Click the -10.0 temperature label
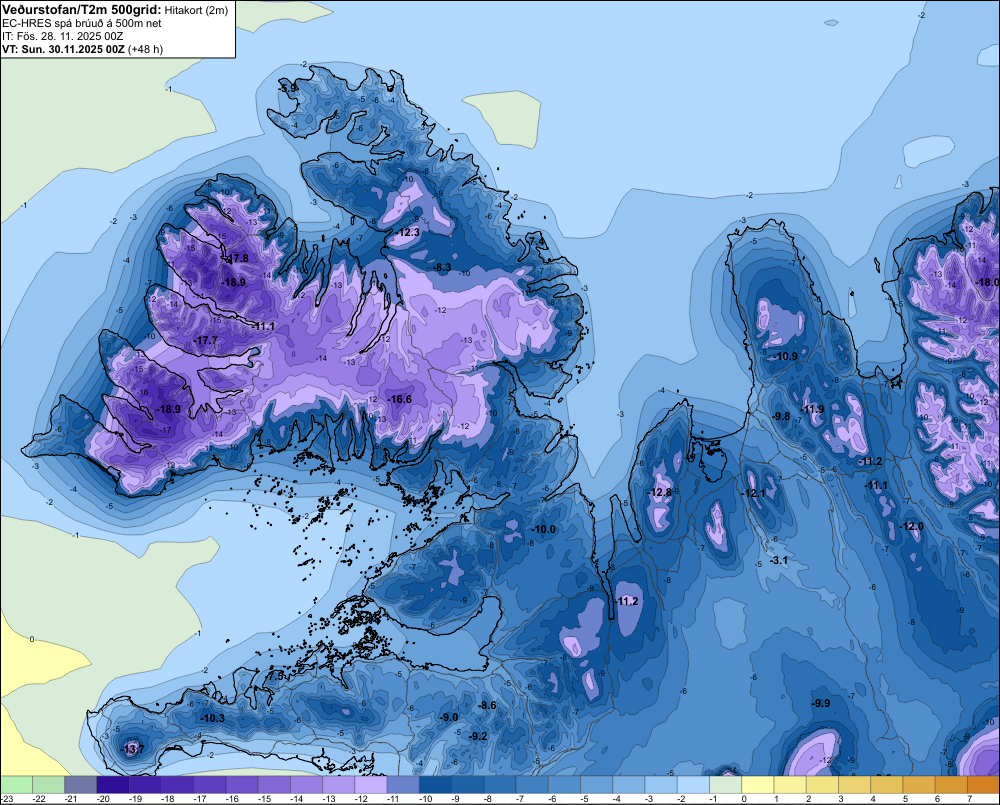Screen dimensions: 1000x805 pos(543,529)
